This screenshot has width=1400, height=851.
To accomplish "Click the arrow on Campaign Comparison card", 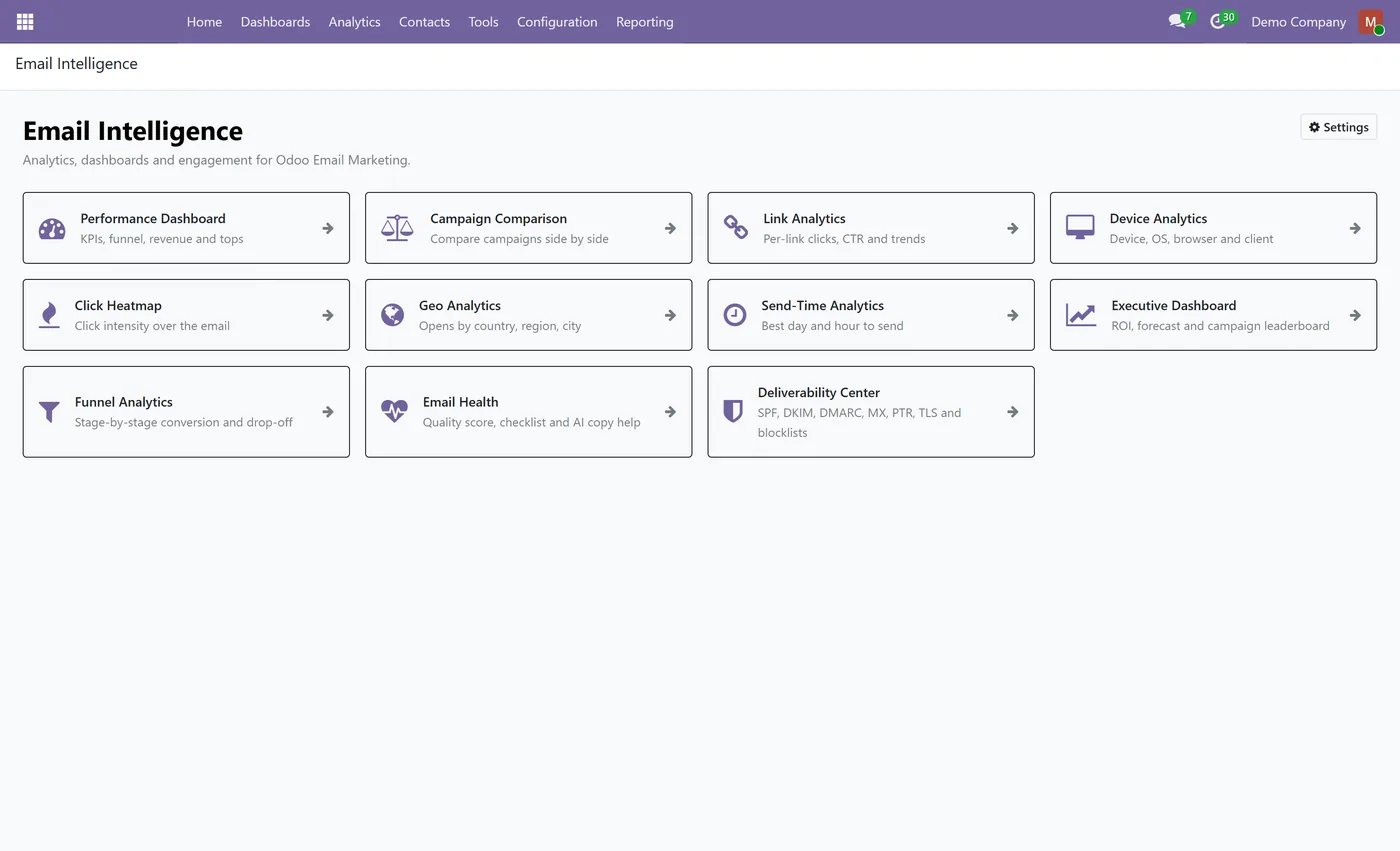I will pyautogui.click(x=670, y=228).
